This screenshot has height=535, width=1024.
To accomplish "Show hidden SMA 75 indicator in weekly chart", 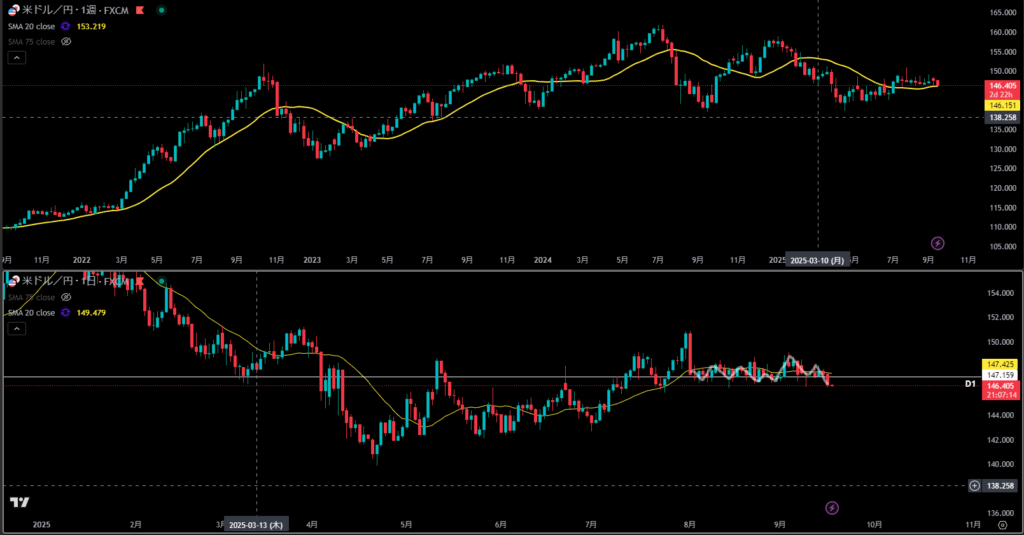I will [67, 42].
